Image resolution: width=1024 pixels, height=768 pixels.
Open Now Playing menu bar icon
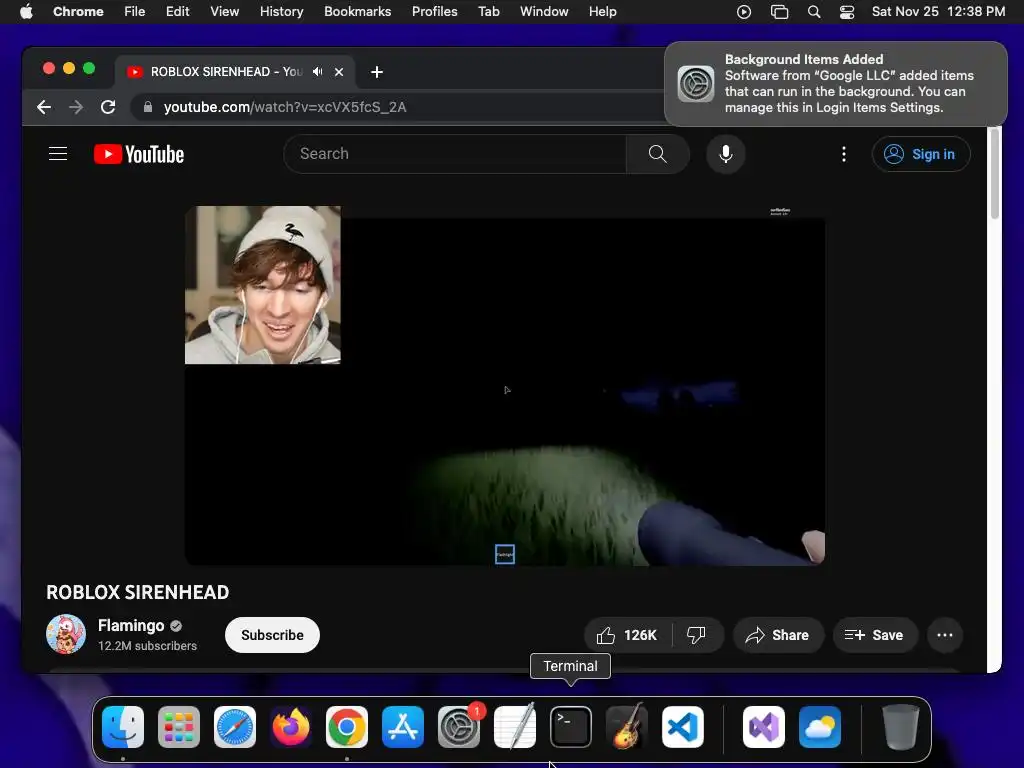pos(744,12)
